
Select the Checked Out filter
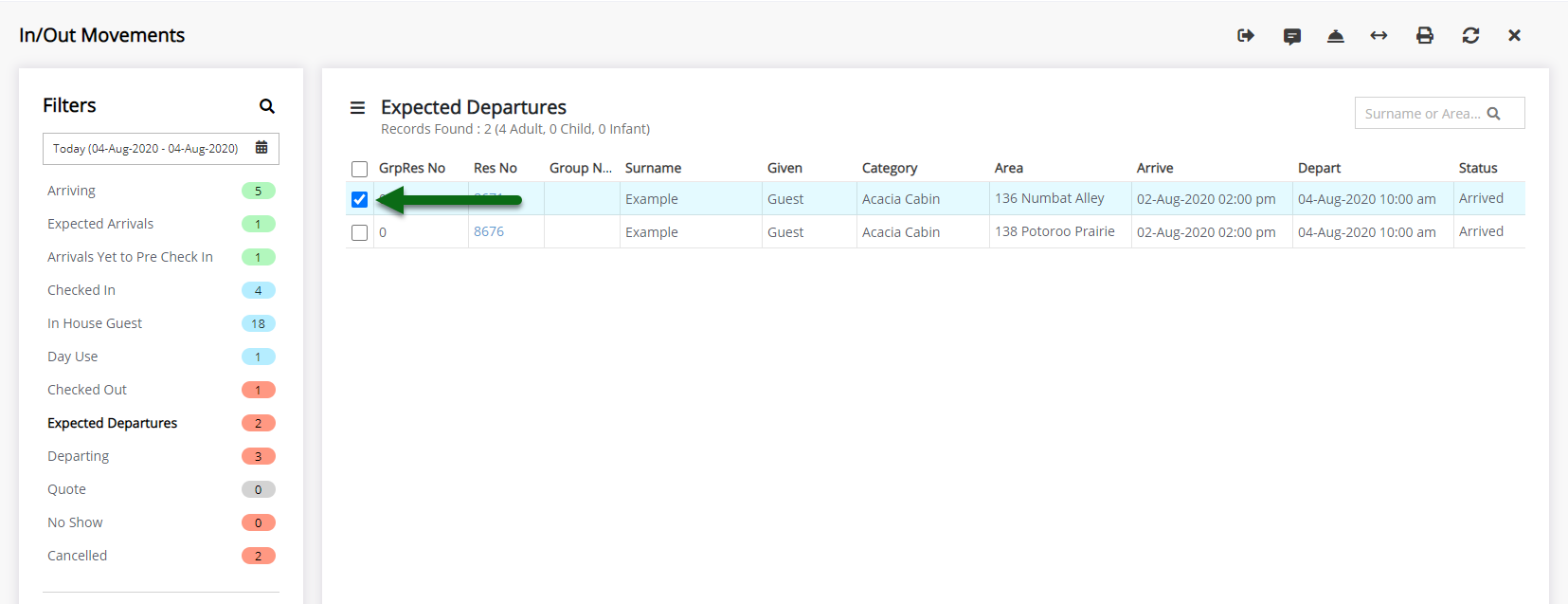tap(87, 390)
